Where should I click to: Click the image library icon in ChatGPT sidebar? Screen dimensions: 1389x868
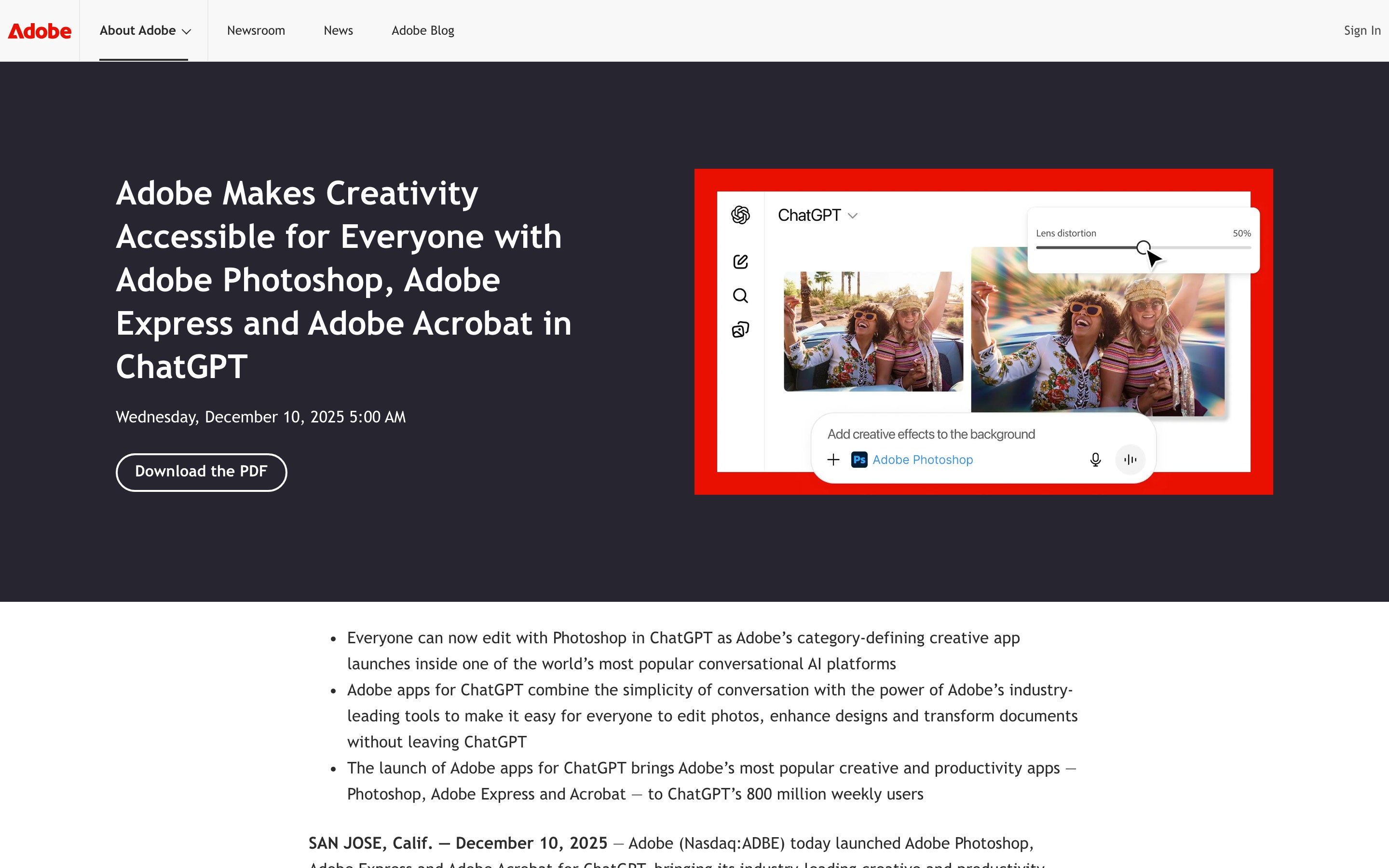[740, 329]
